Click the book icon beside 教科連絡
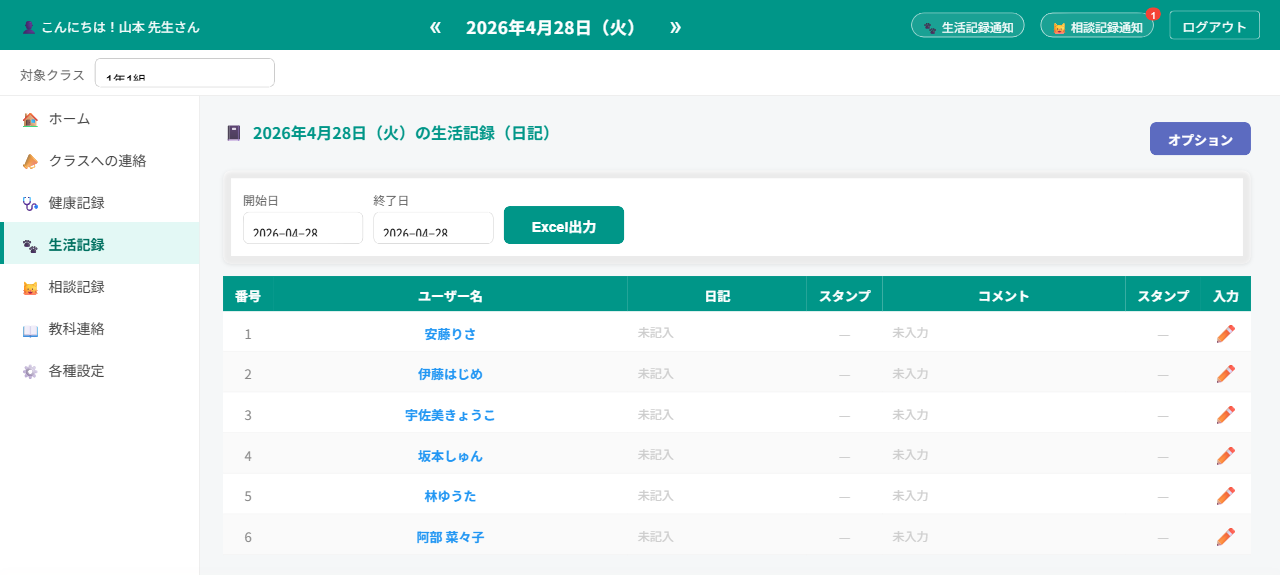1280x575 pixels. click(30, 329)
